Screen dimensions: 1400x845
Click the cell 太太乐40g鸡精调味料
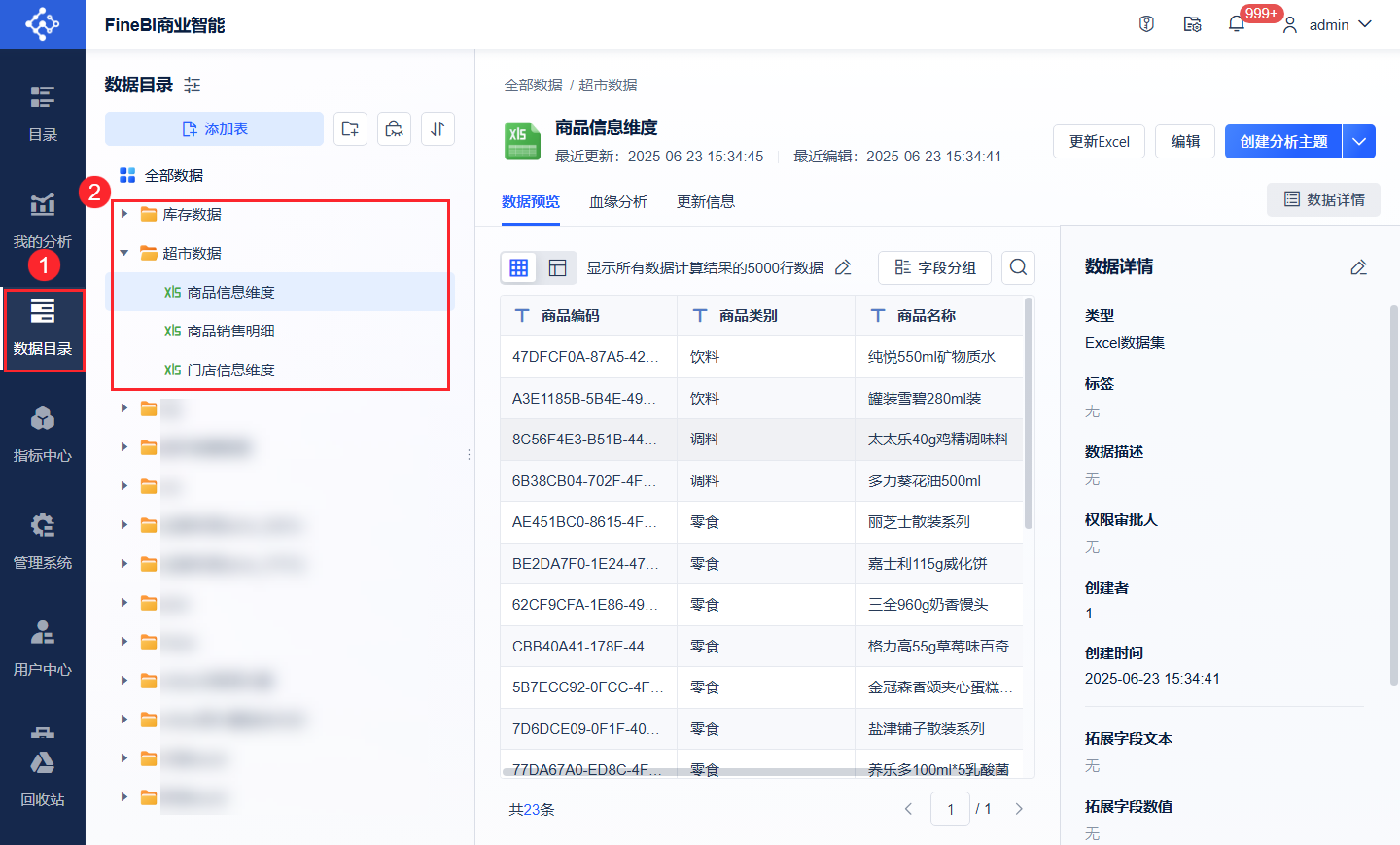coord(939,440)
